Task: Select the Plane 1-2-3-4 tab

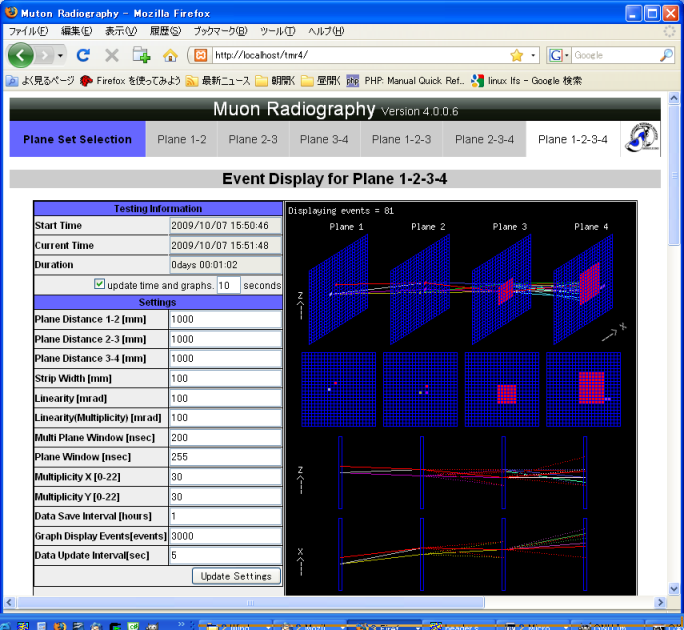Action: [573, 139]
